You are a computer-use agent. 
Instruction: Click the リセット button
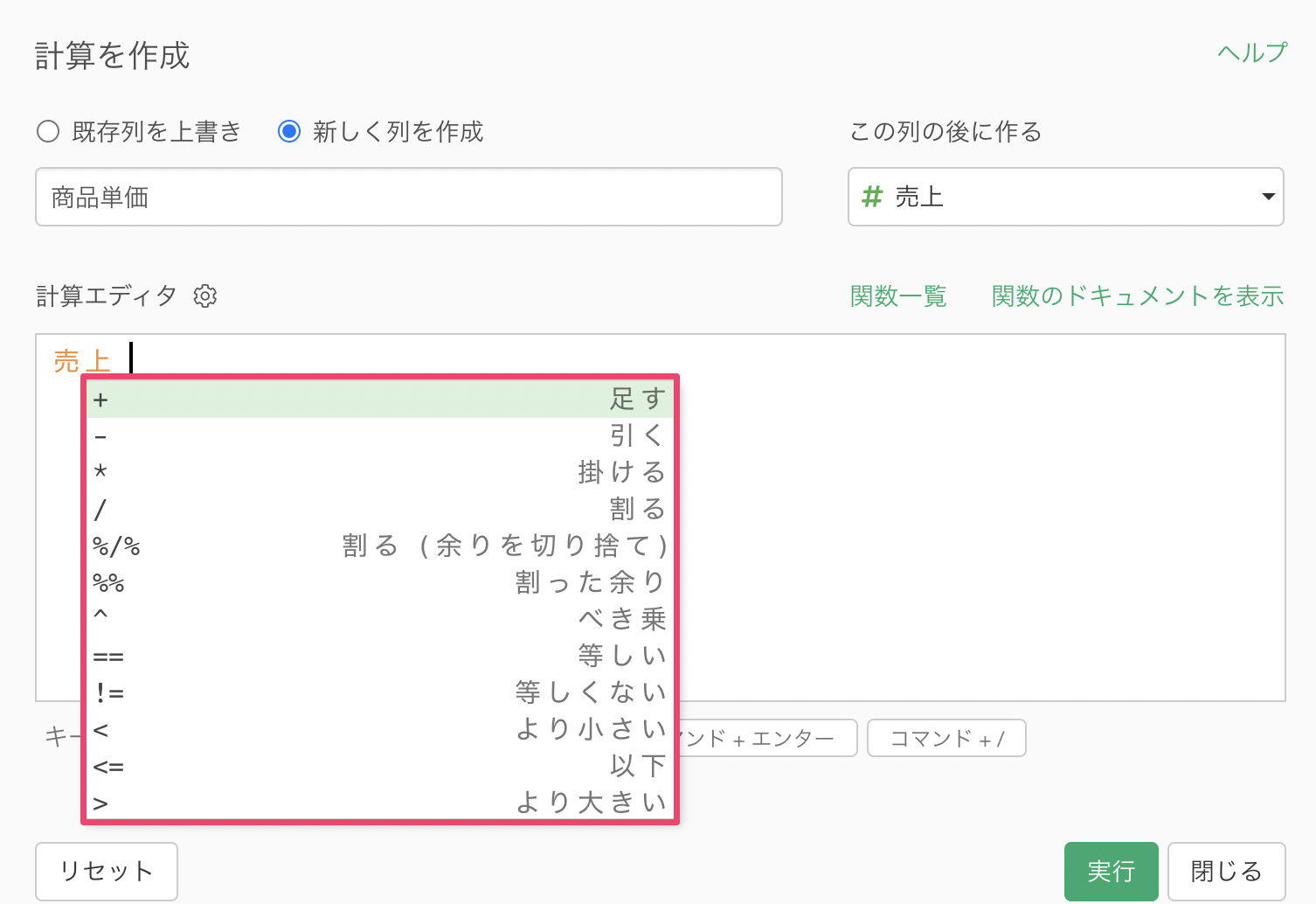coord(107,872)
